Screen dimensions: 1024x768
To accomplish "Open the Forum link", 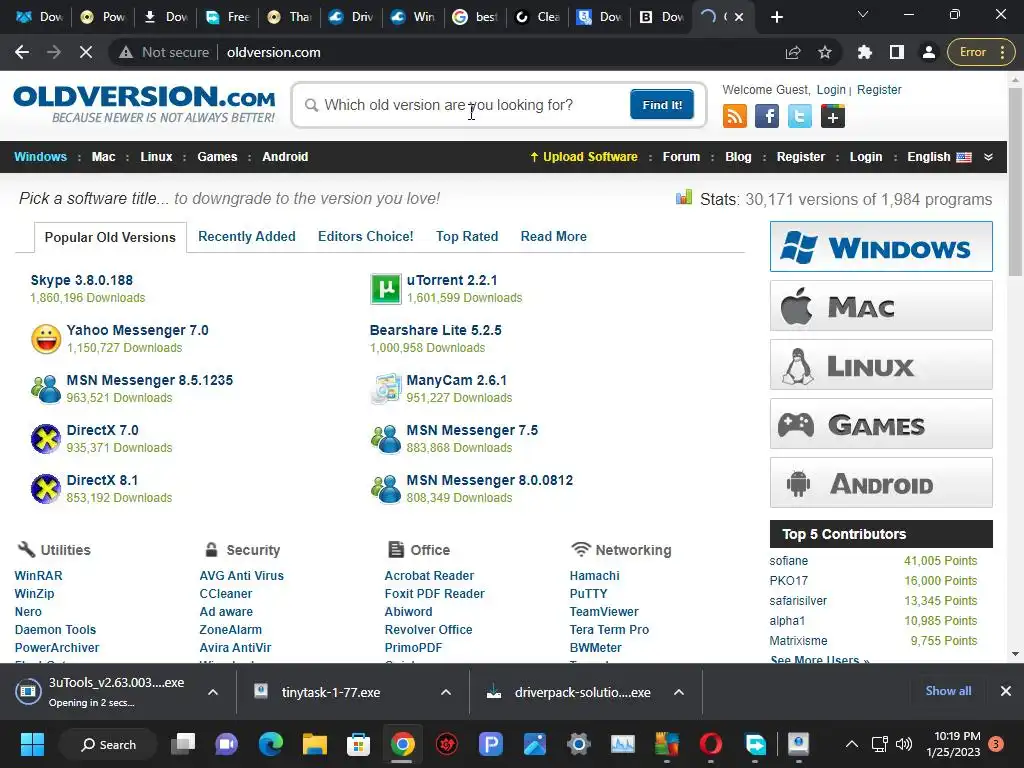I will [681, 157].
